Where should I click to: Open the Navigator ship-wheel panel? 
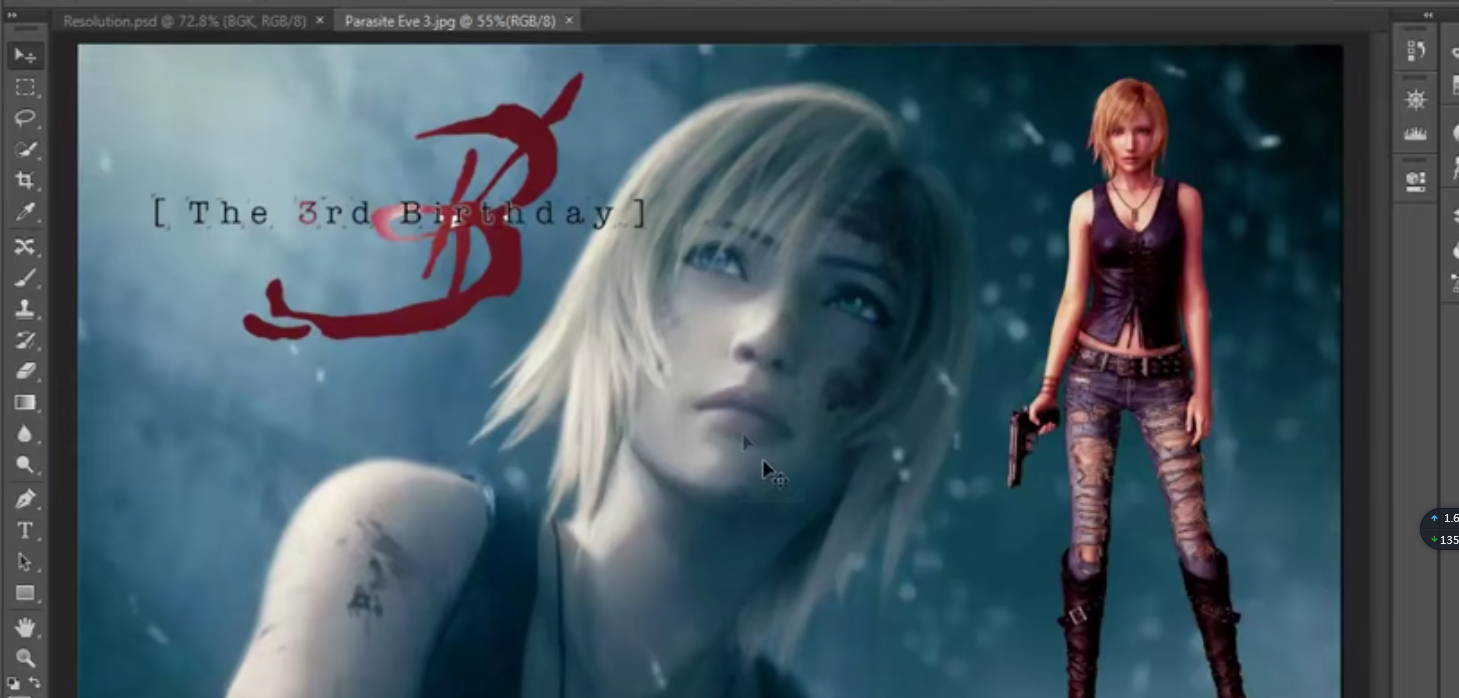(1415, 100)
